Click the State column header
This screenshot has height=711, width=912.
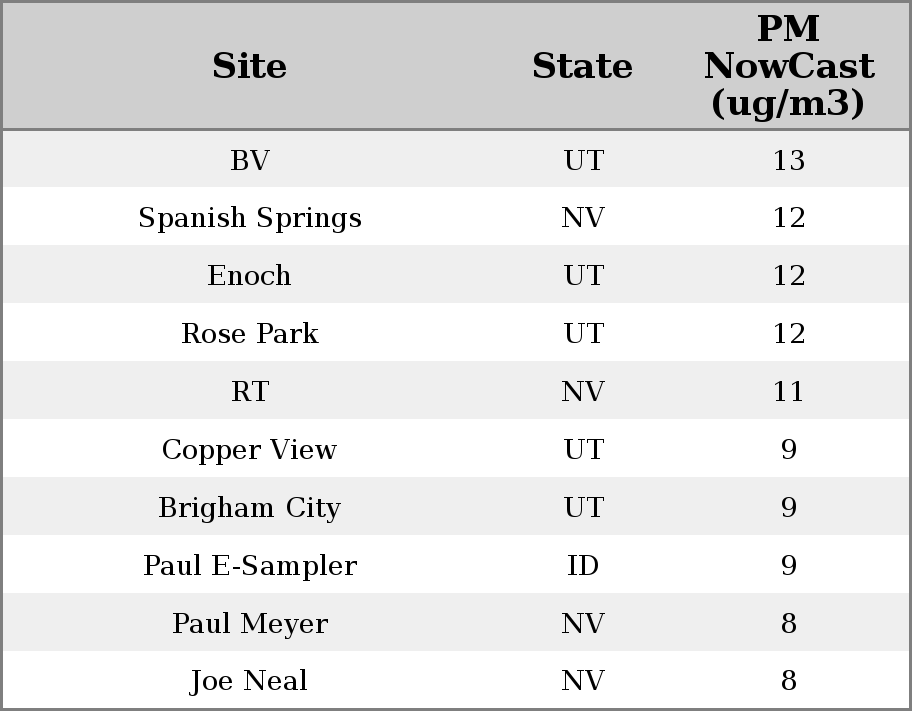(x=582, y=66)
